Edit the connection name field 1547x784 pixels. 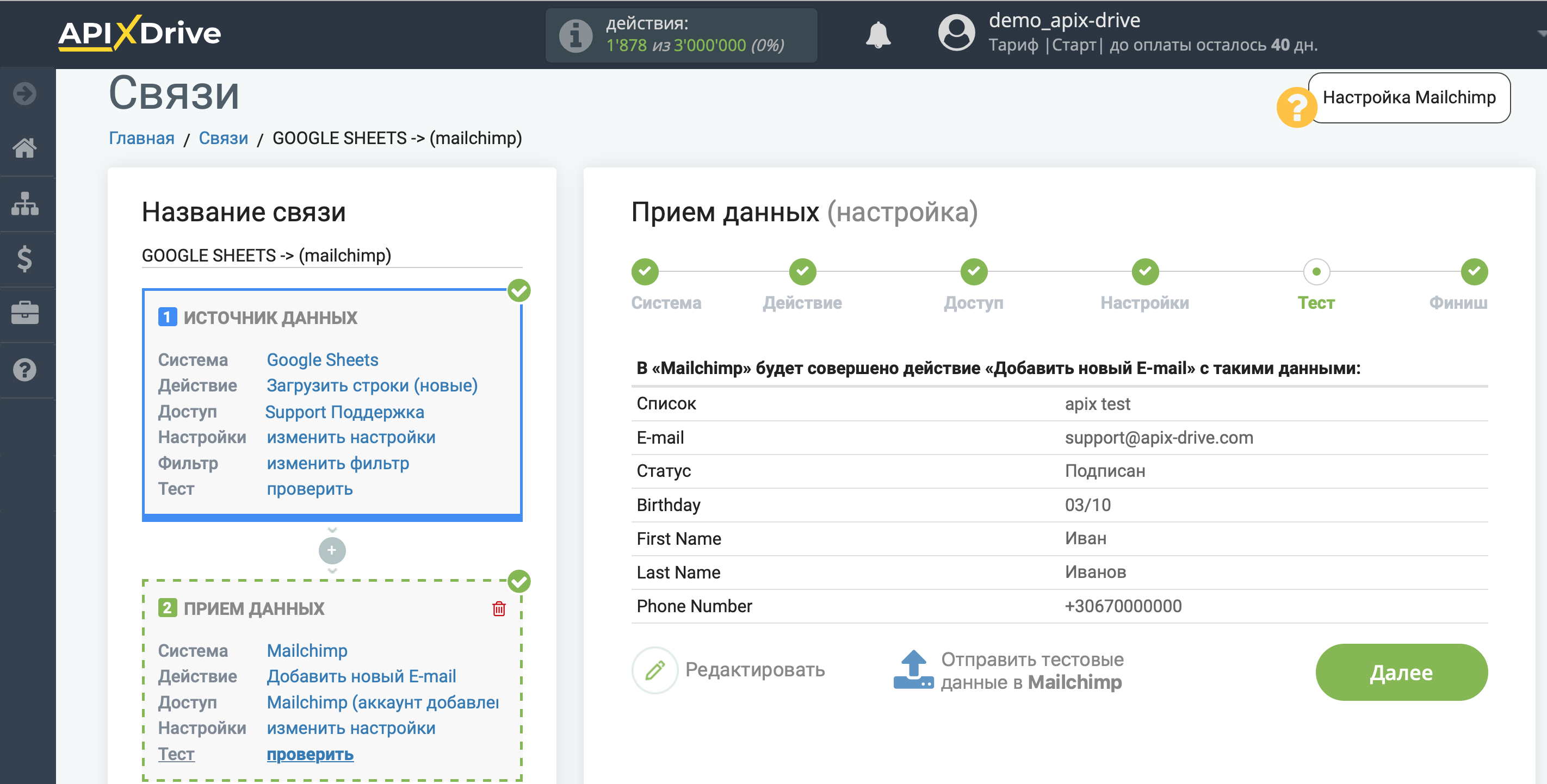point(331,256)
